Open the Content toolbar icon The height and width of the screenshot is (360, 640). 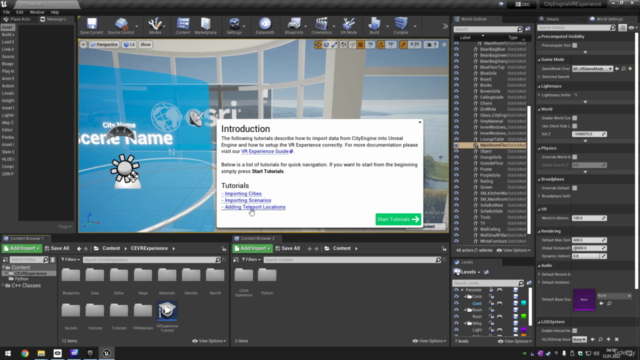183,26
